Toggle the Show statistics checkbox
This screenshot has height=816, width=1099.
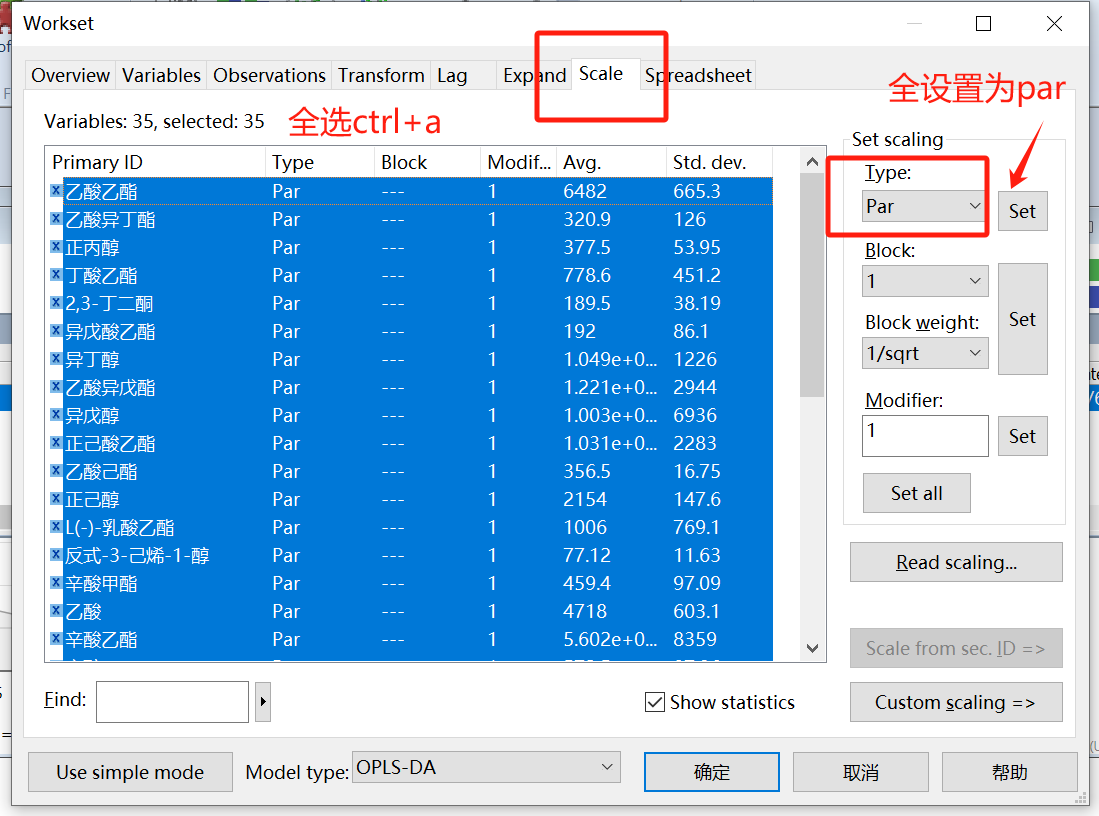[655, 702]
